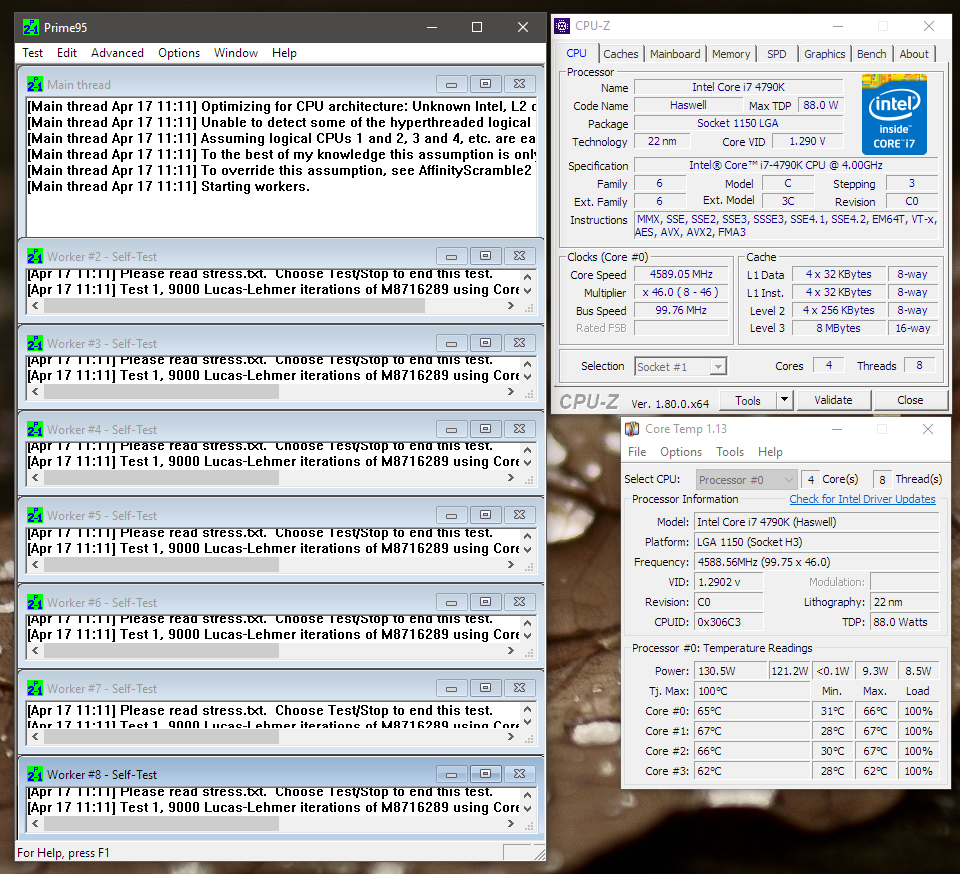Maximize the Worker #7 child window
The image size is (960, 874).
click(x=486, y=688)
